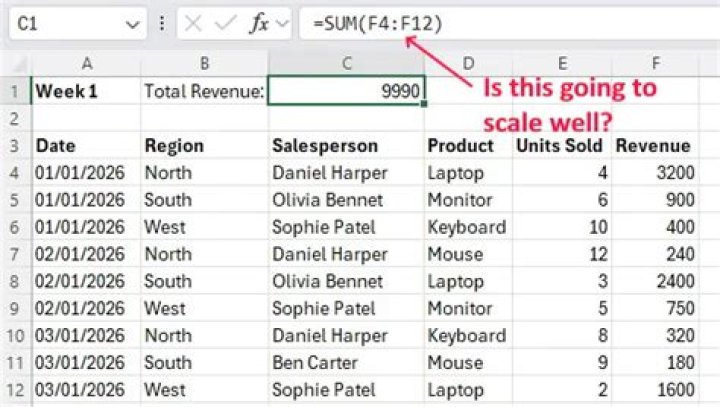Click the 'Revenue' header cell

click(656, 146)
